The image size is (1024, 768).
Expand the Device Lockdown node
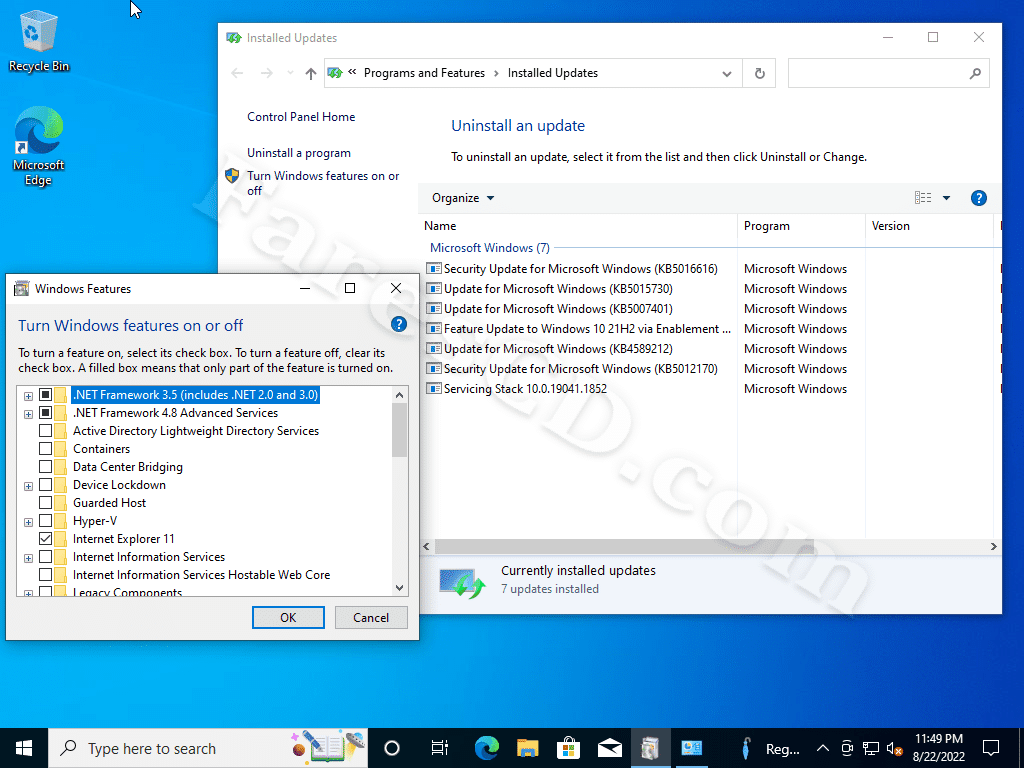(x=28, y=486)
